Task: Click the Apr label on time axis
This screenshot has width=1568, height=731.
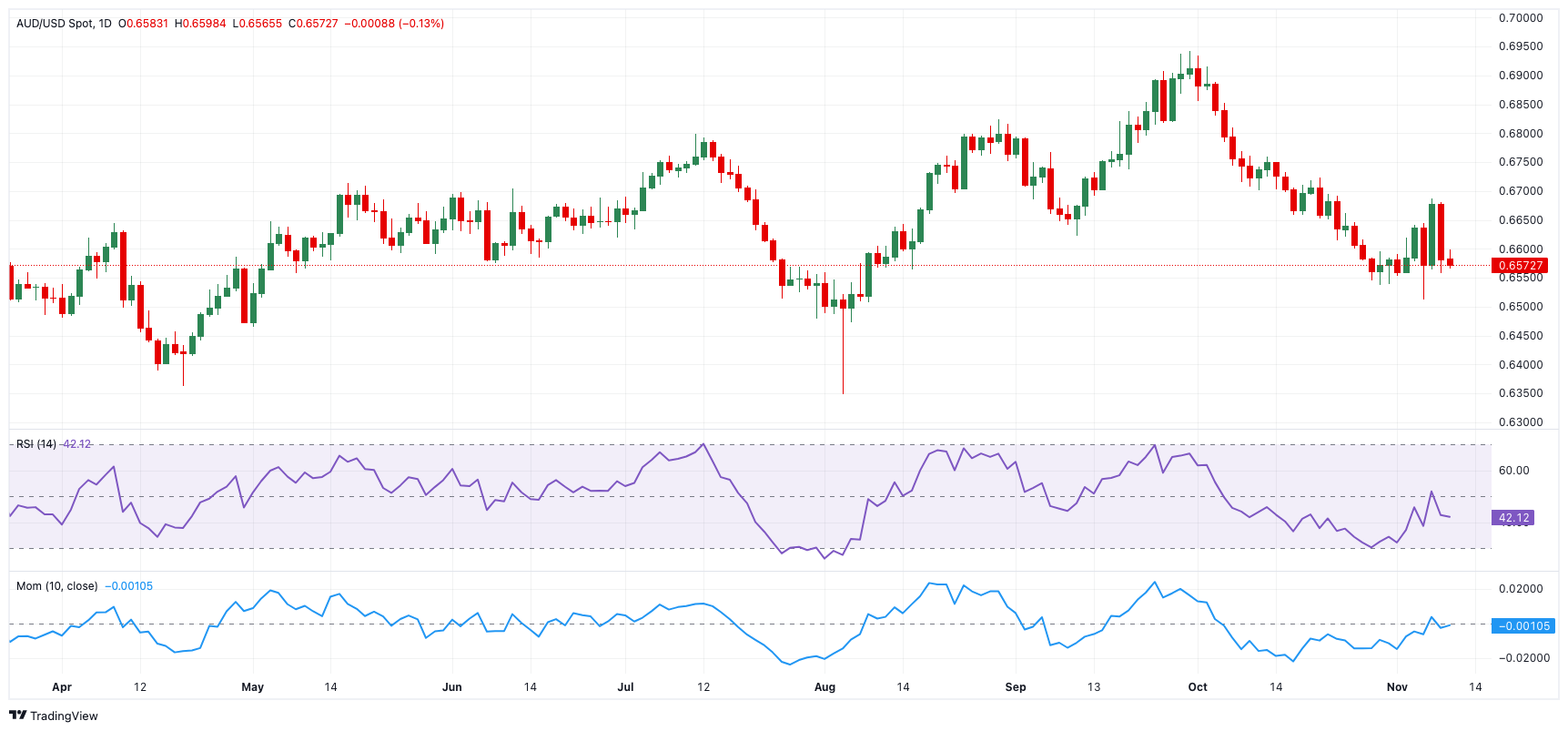Action: (x=62, y=687)
